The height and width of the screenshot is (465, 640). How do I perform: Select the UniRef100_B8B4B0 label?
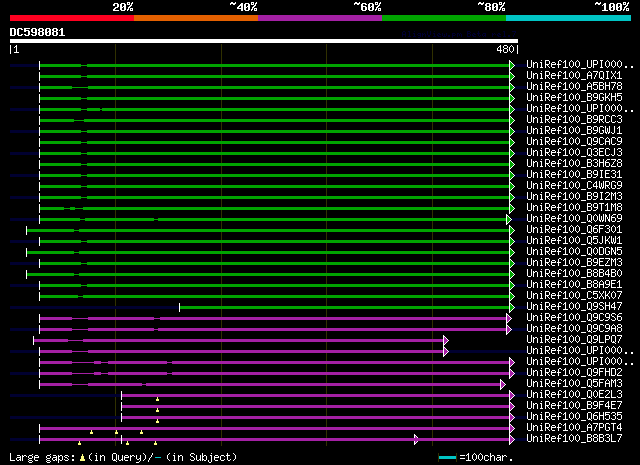tap(574, 274)
